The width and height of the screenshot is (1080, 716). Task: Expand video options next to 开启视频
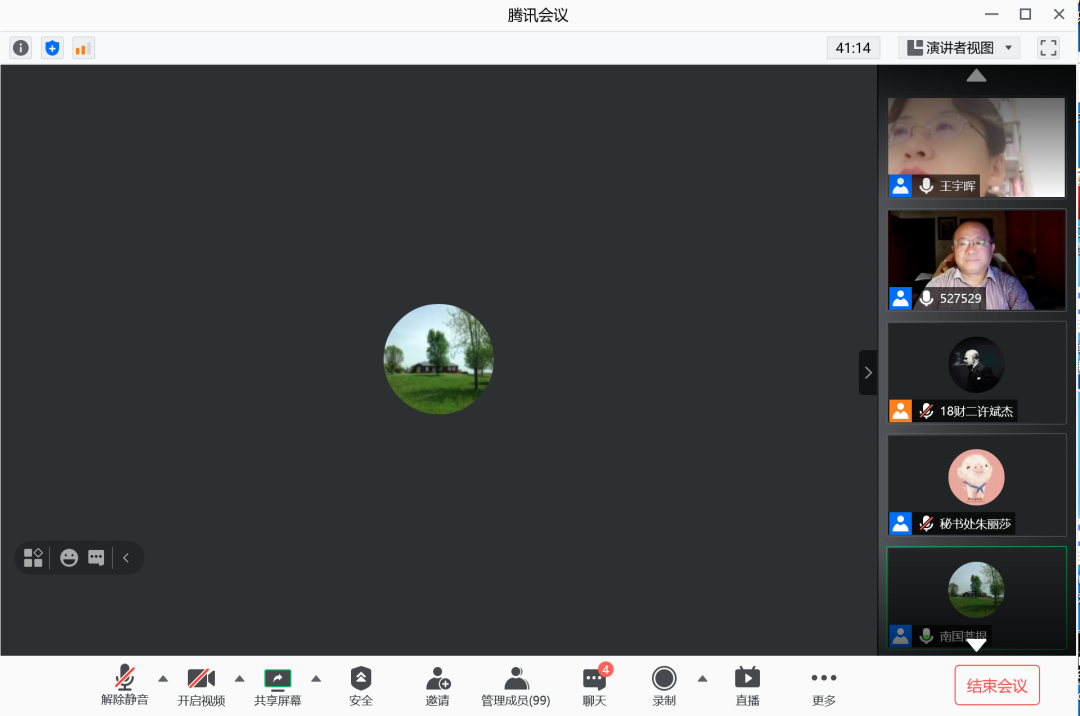240,679
